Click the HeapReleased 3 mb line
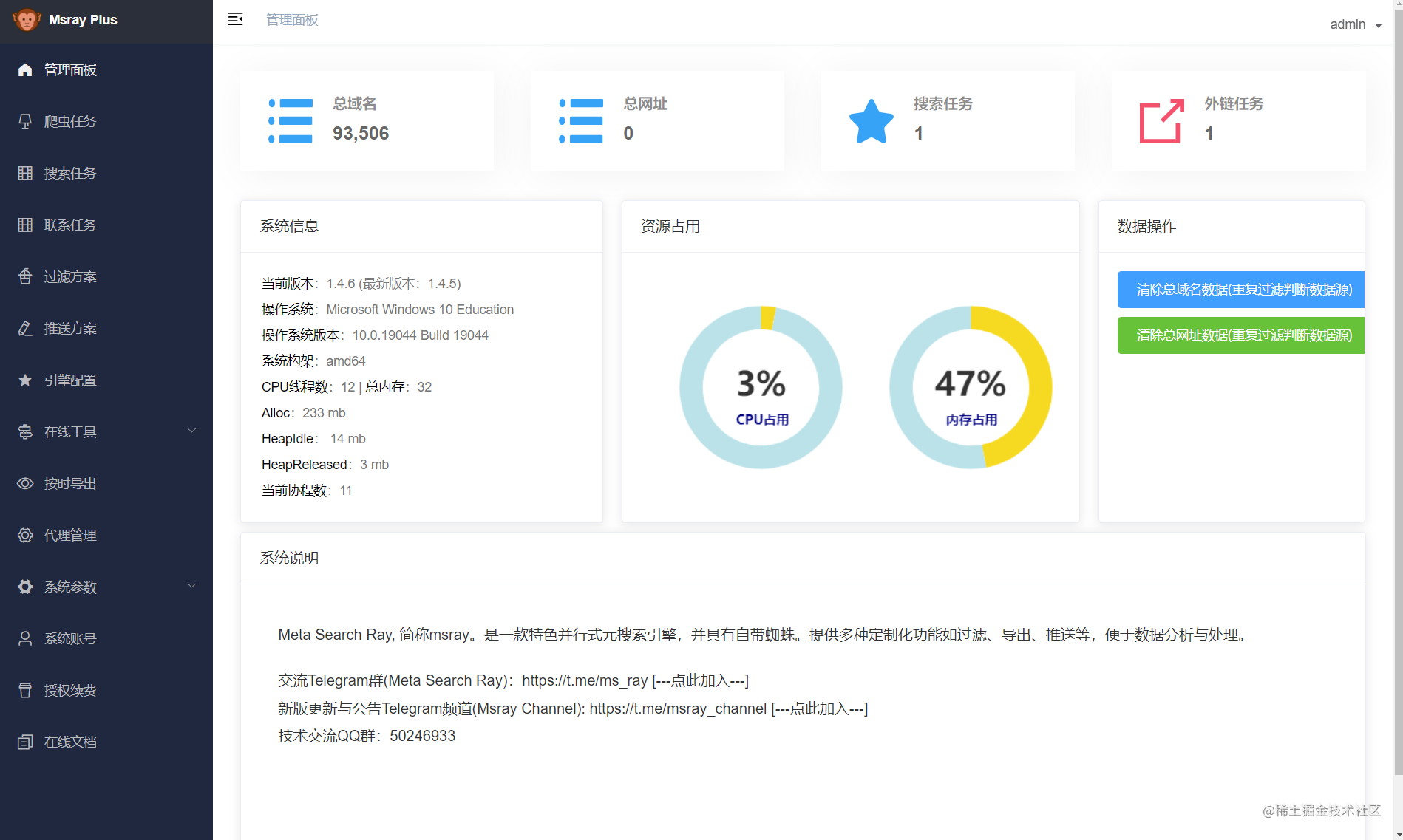The height and width of the screenshot is (840, 1403). (x=325, y=465)
